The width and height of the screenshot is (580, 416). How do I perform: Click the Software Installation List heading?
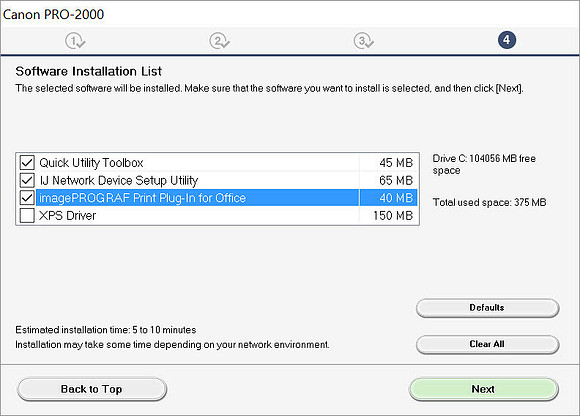point(89,71)
